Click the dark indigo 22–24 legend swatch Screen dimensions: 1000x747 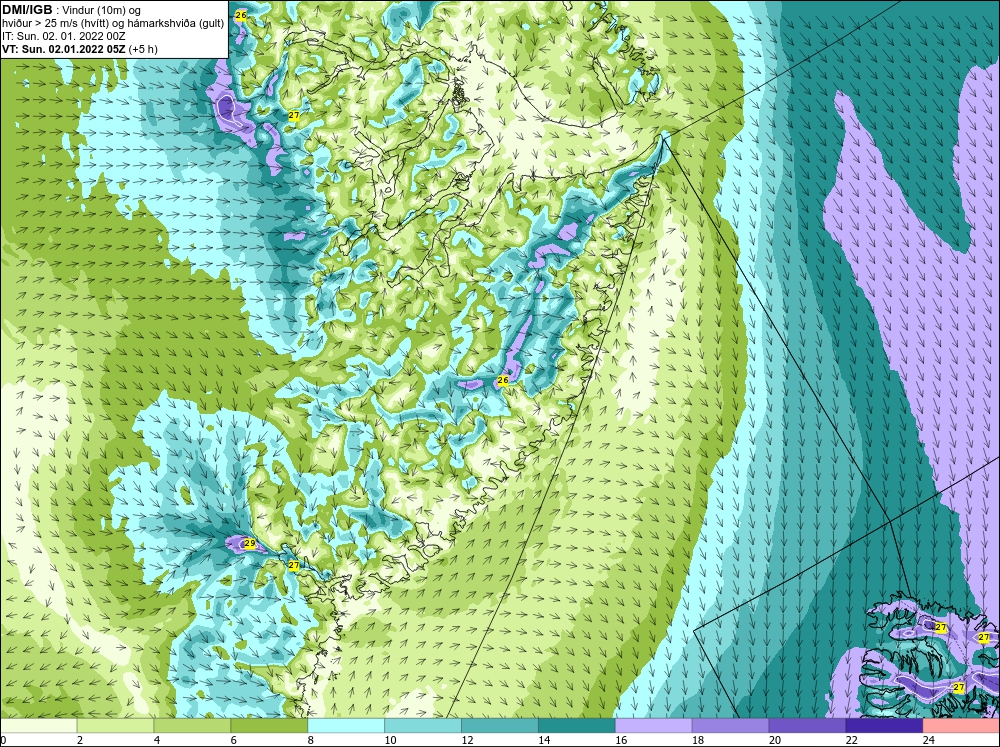[x=885, y=725]
